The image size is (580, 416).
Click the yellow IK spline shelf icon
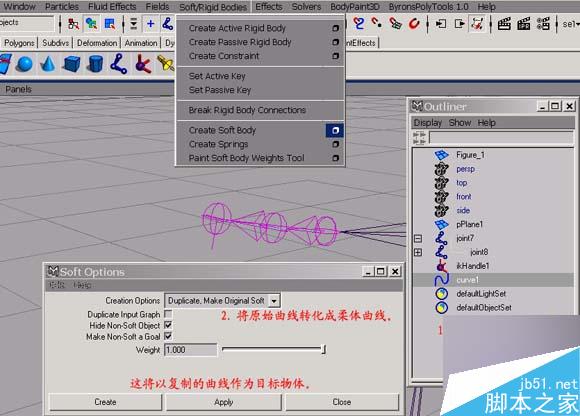pos(166,64)
